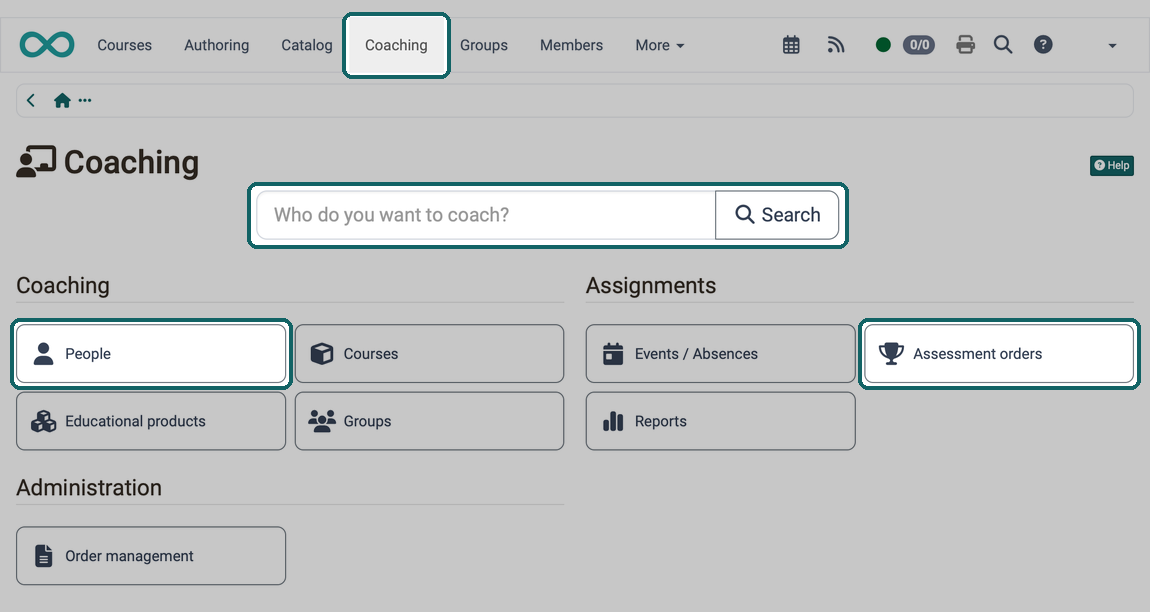Go back using breadcrumb left arrow

[31, 101]
